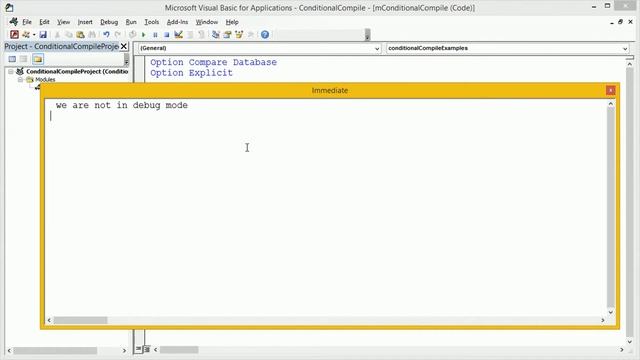Open the Edit menu
Image resolution: width=640 pixels, height=360 pixels.
[44, 22]
